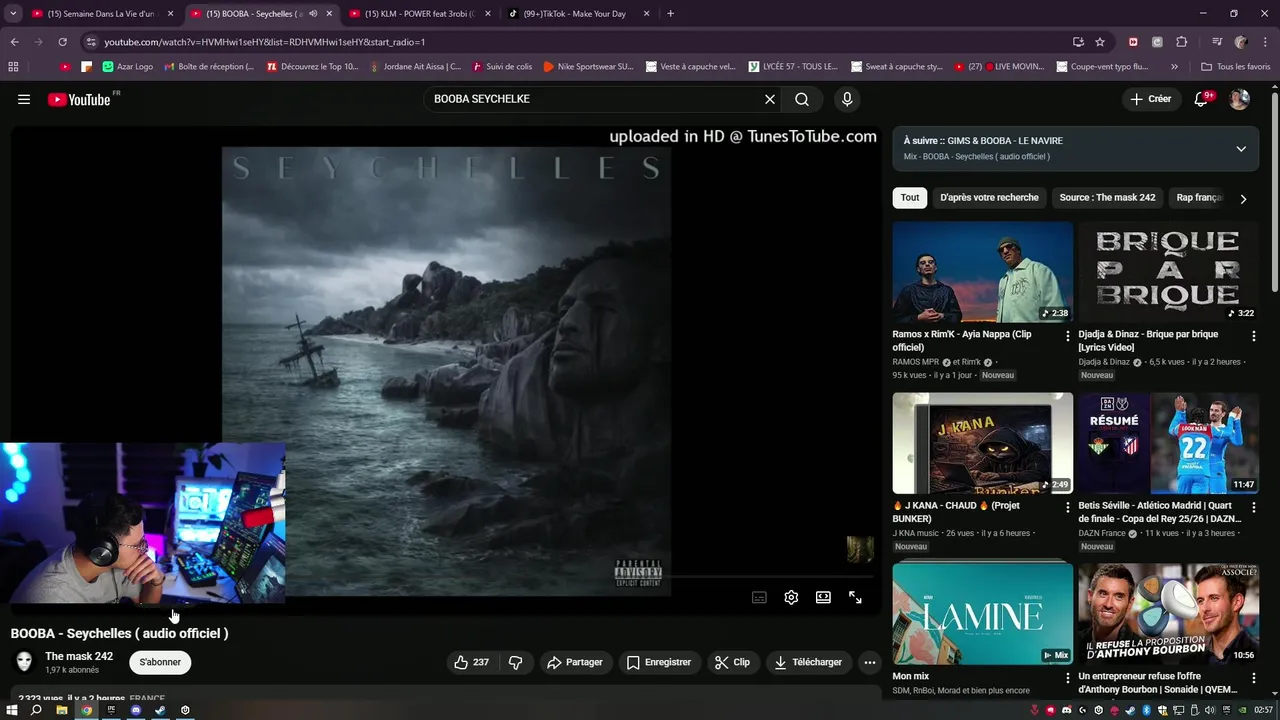
Task: Open options for Brique par brique video
Action: point(1253,336)
